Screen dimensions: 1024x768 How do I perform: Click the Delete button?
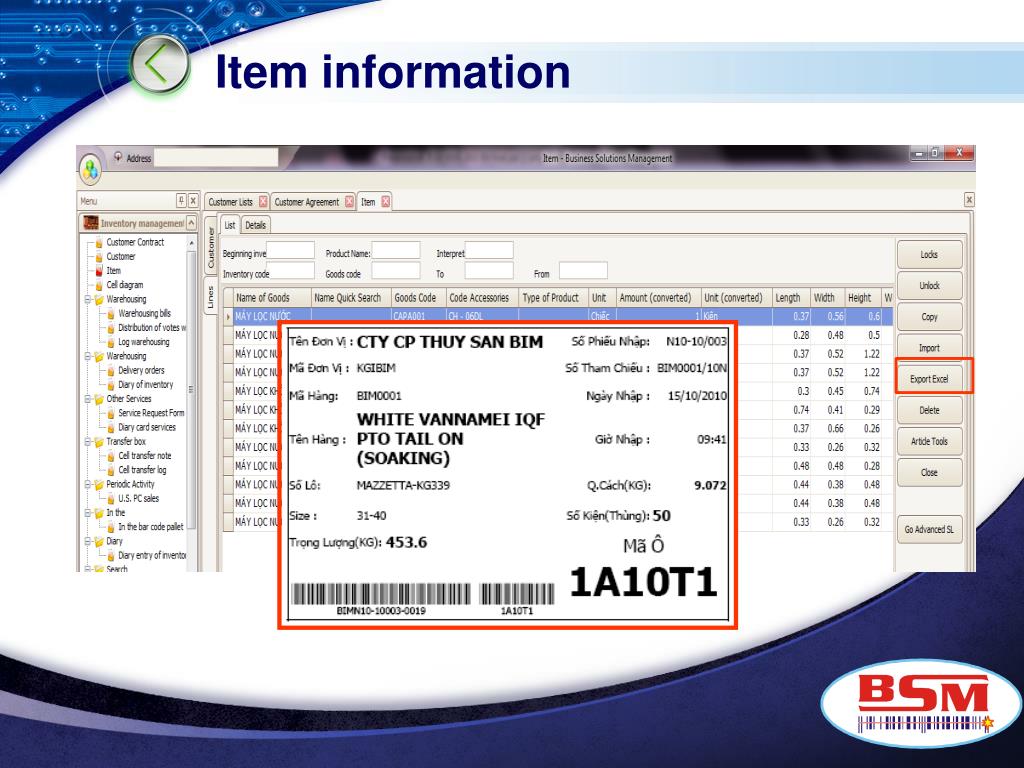pyautogui.click(x=929, y=410)
